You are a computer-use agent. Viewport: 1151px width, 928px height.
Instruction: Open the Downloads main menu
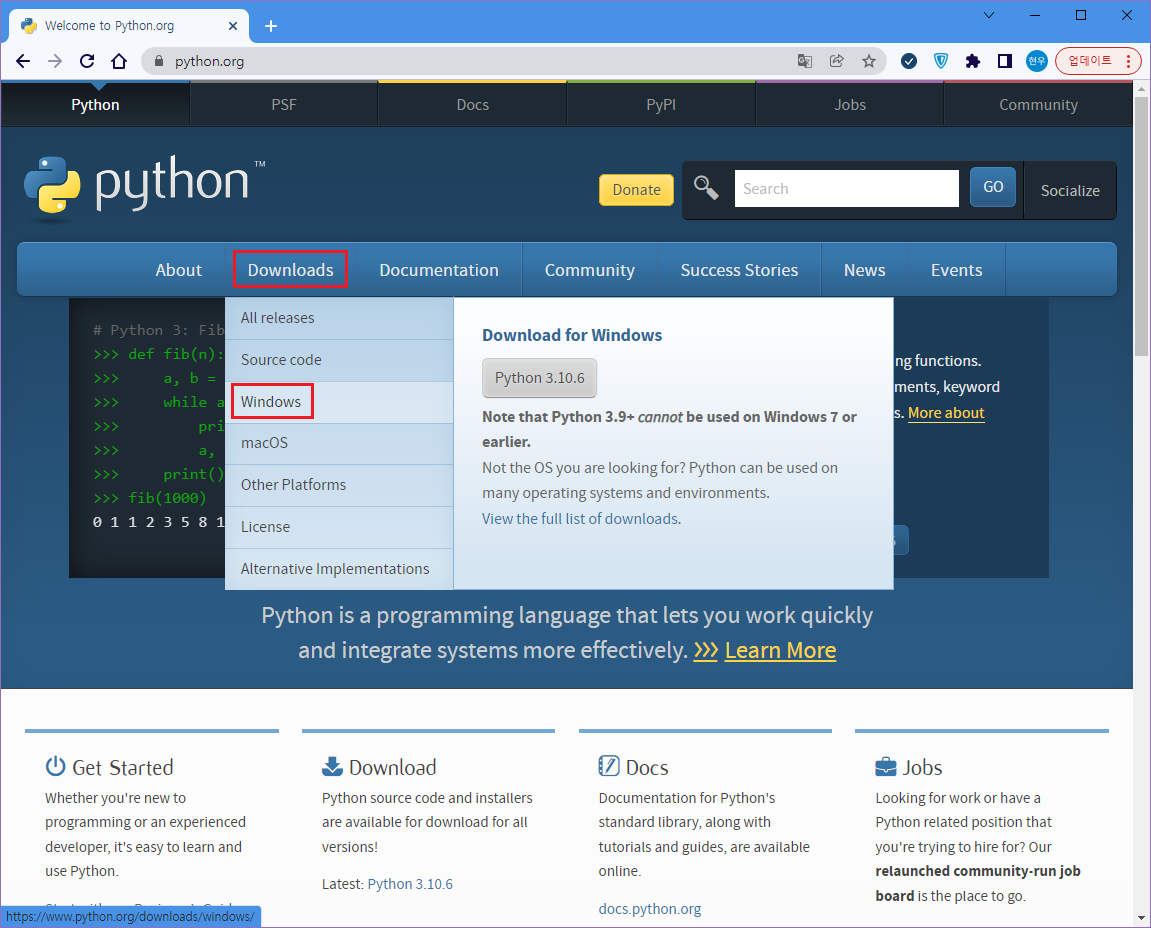point(291,269)
